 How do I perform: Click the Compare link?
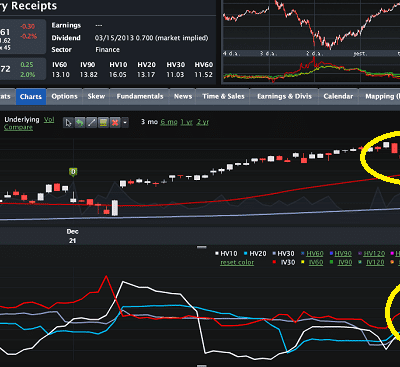click(x=18, y=127)
